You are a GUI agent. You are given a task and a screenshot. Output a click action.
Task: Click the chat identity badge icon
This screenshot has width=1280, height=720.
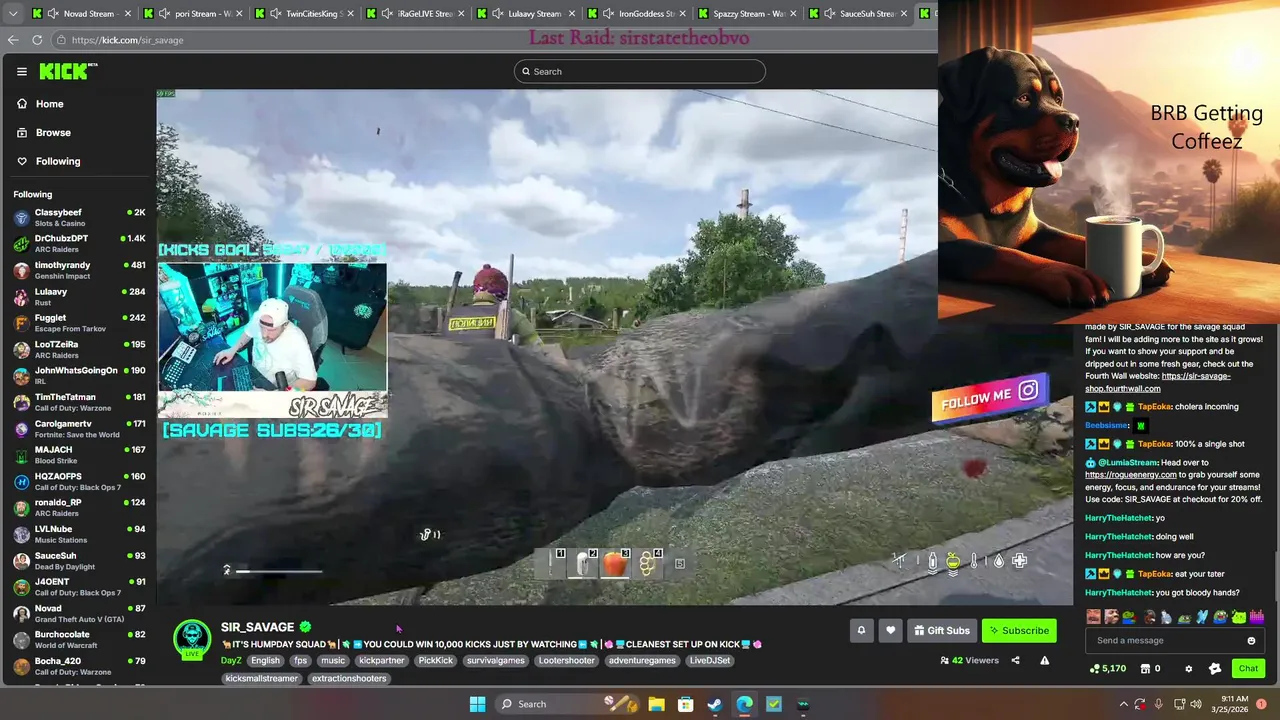[1215, 668]
